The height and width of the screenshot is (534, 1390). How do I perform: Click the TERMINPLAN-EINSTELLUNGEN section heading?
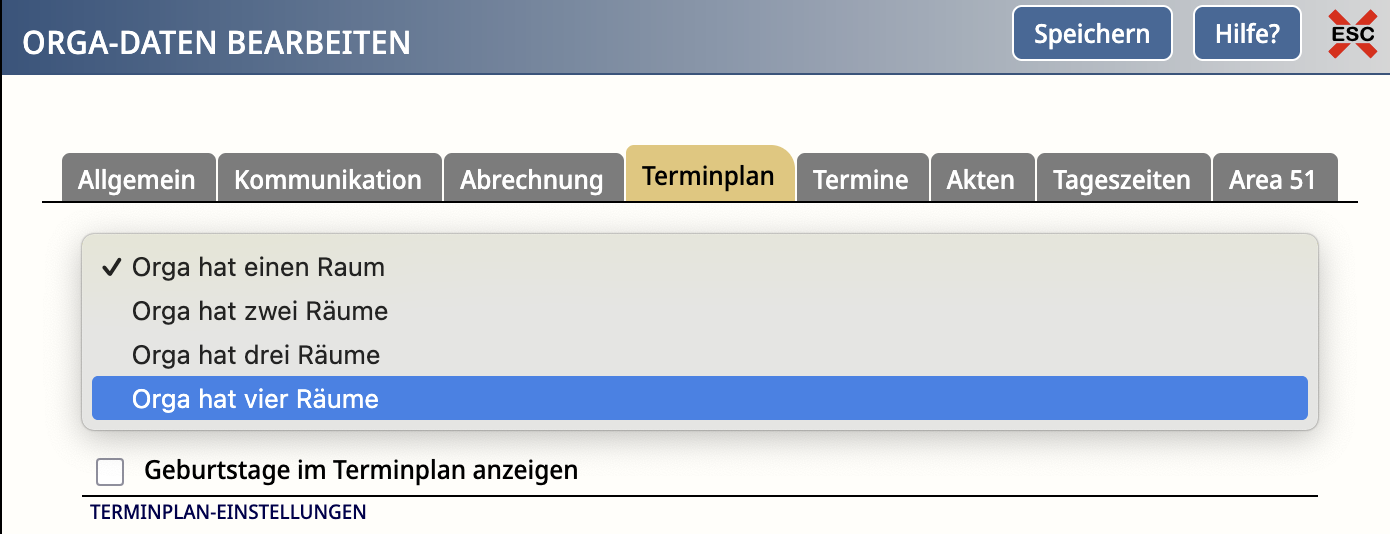[228, 513]
